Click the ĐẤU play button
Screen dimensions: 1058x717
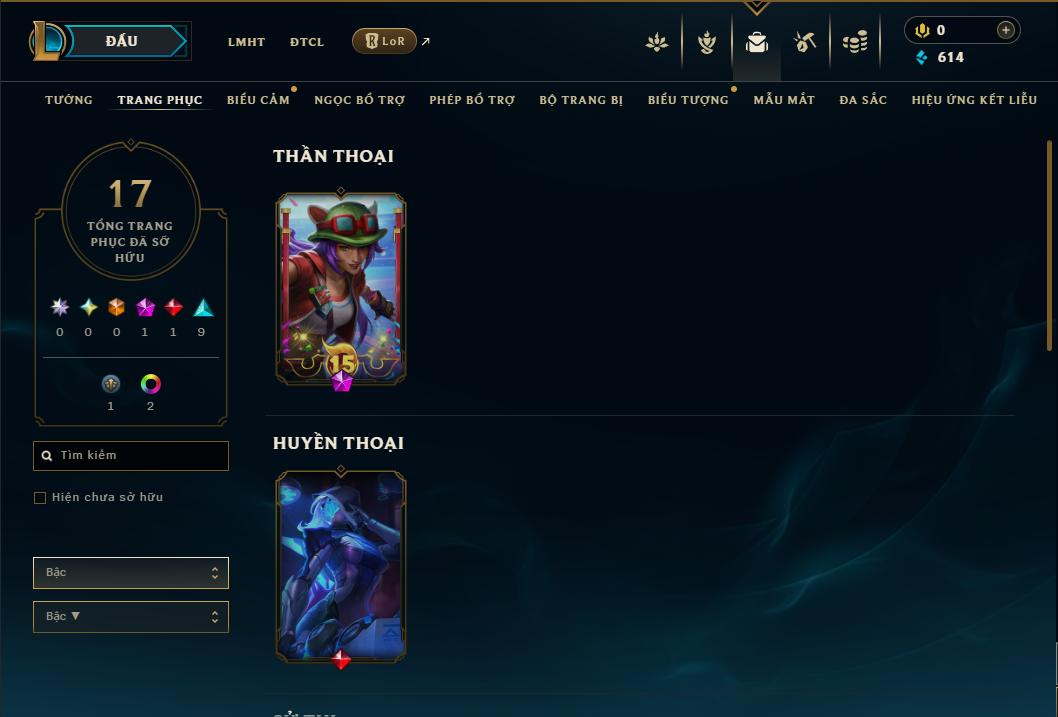click(121, 41)
